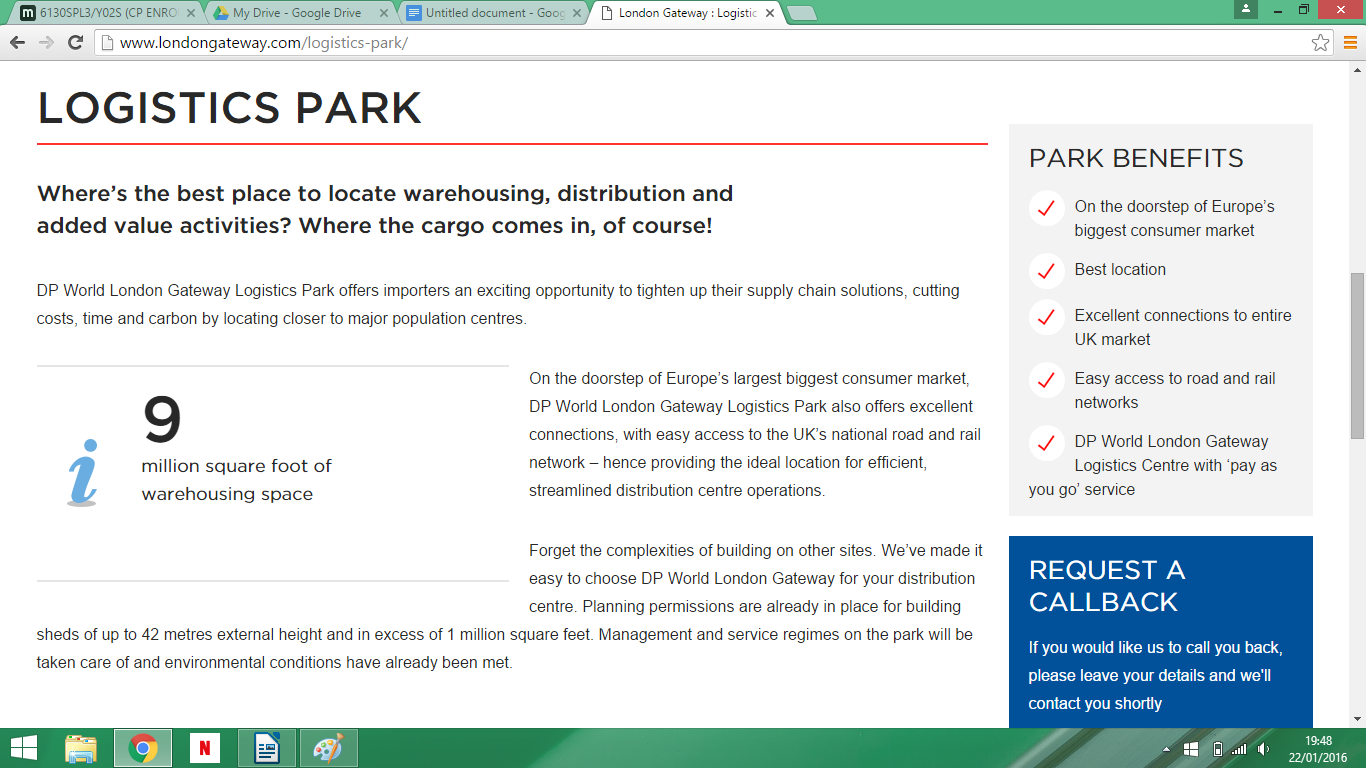Close the London Gateway tab
Screen dimensions: 1366x768
[x=771, y=13]
